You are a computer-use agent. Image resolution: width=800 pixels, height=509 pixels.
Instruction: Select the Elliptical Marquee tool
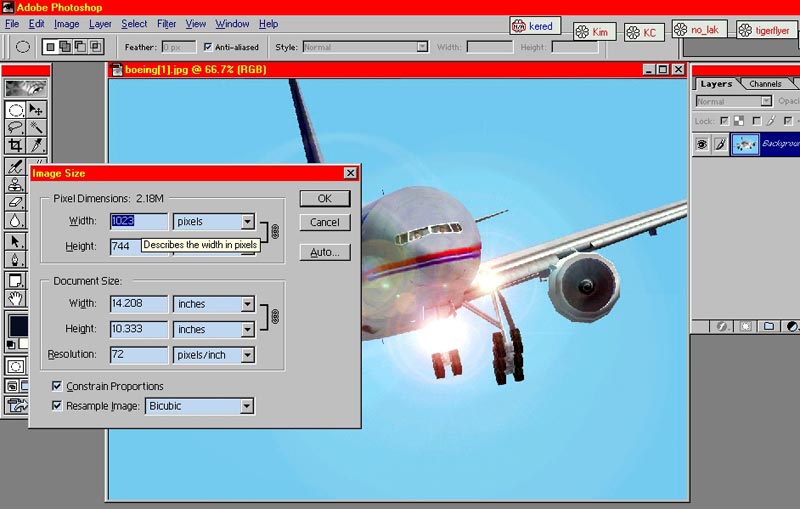coord(16,109)
